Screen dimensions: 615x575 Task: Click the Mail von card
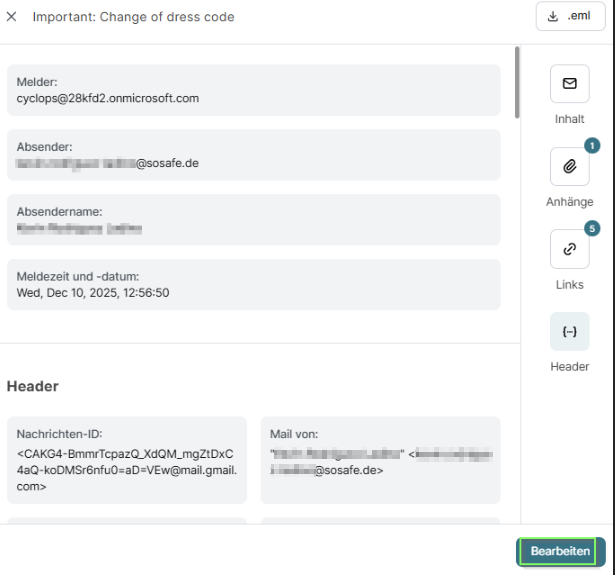[x=380, y=459]
